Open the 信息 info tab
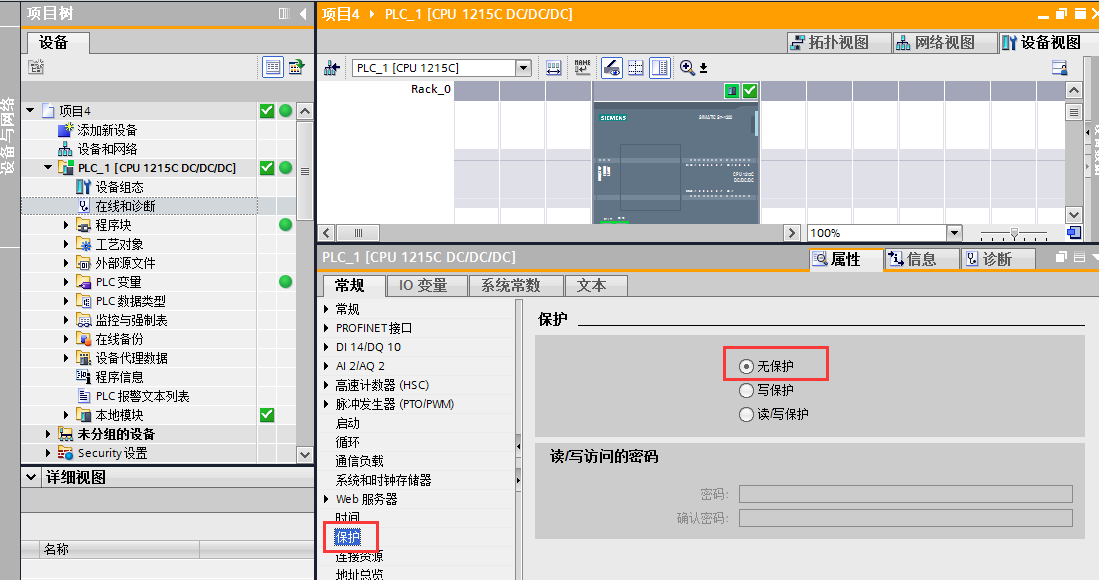Screen dimensions: 1099x580 [921, 259]
